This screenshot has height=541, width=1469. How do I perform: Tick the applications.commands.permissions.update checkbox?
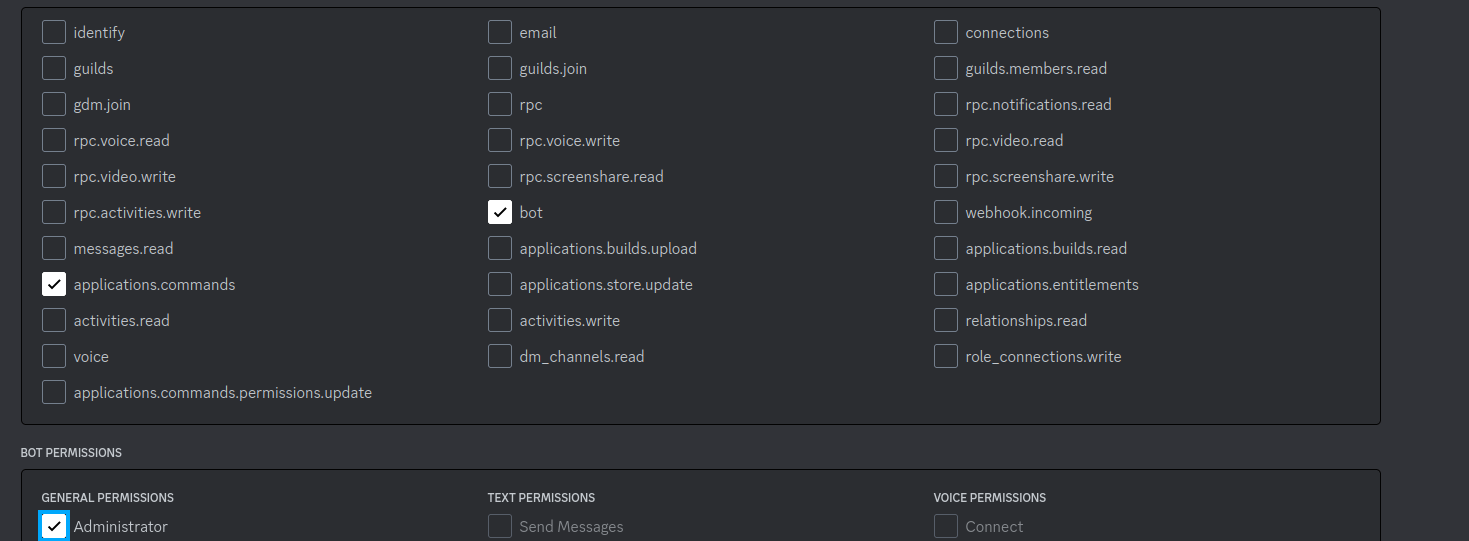pos(54,393)
